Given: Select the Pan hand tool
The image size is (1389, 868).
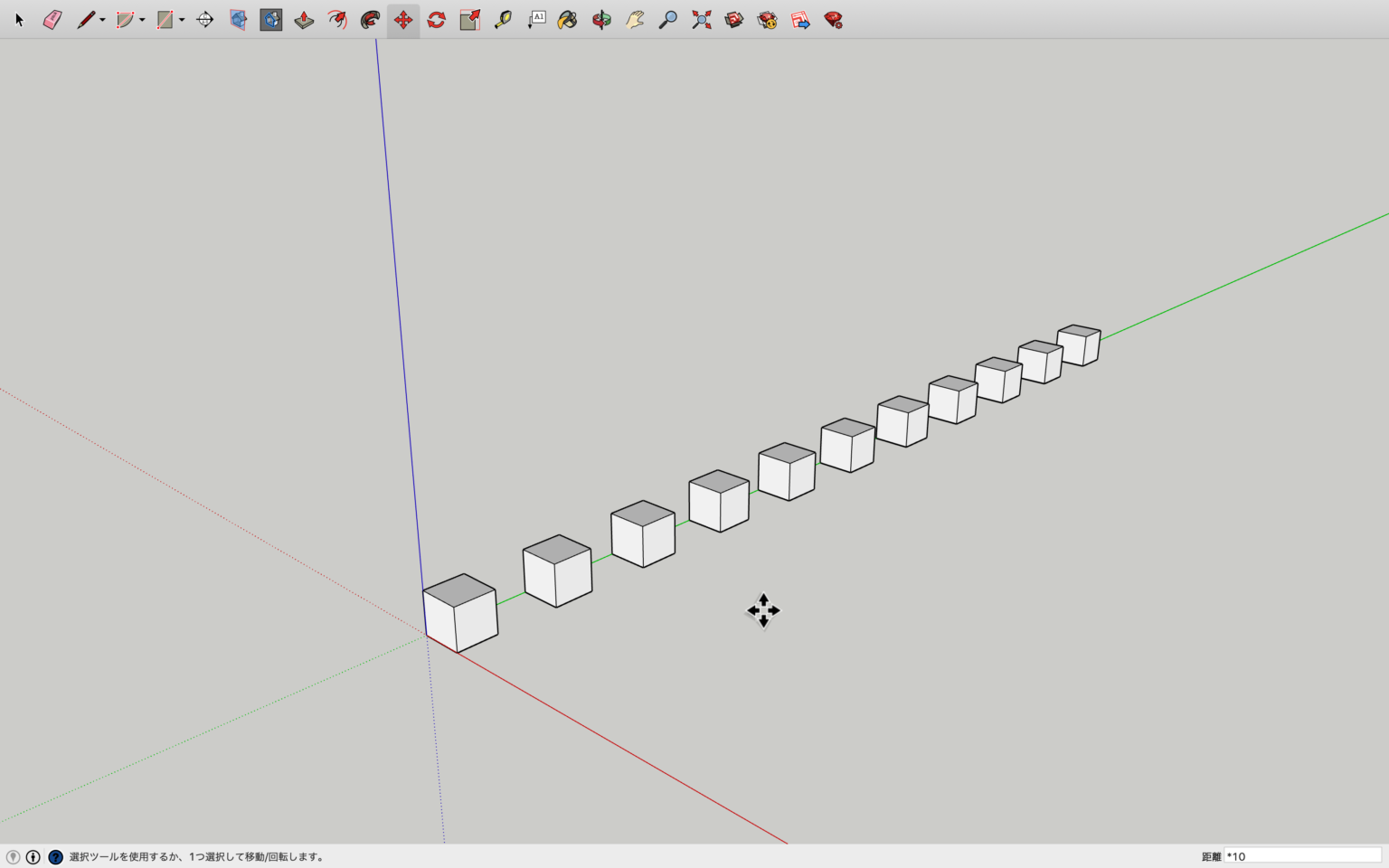Looking at the screenshot, I should click(x=635, y=20).
